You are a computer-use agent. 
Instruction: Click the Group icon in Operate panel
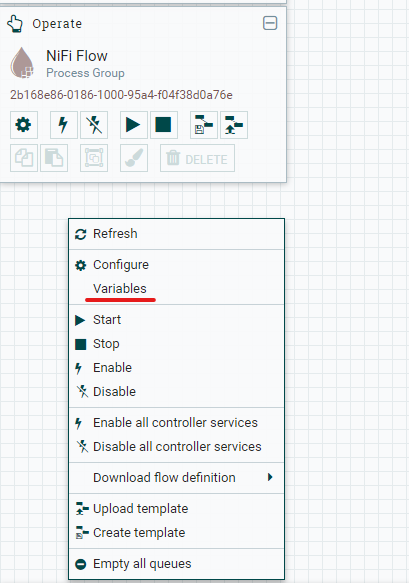tap(94, 158)
